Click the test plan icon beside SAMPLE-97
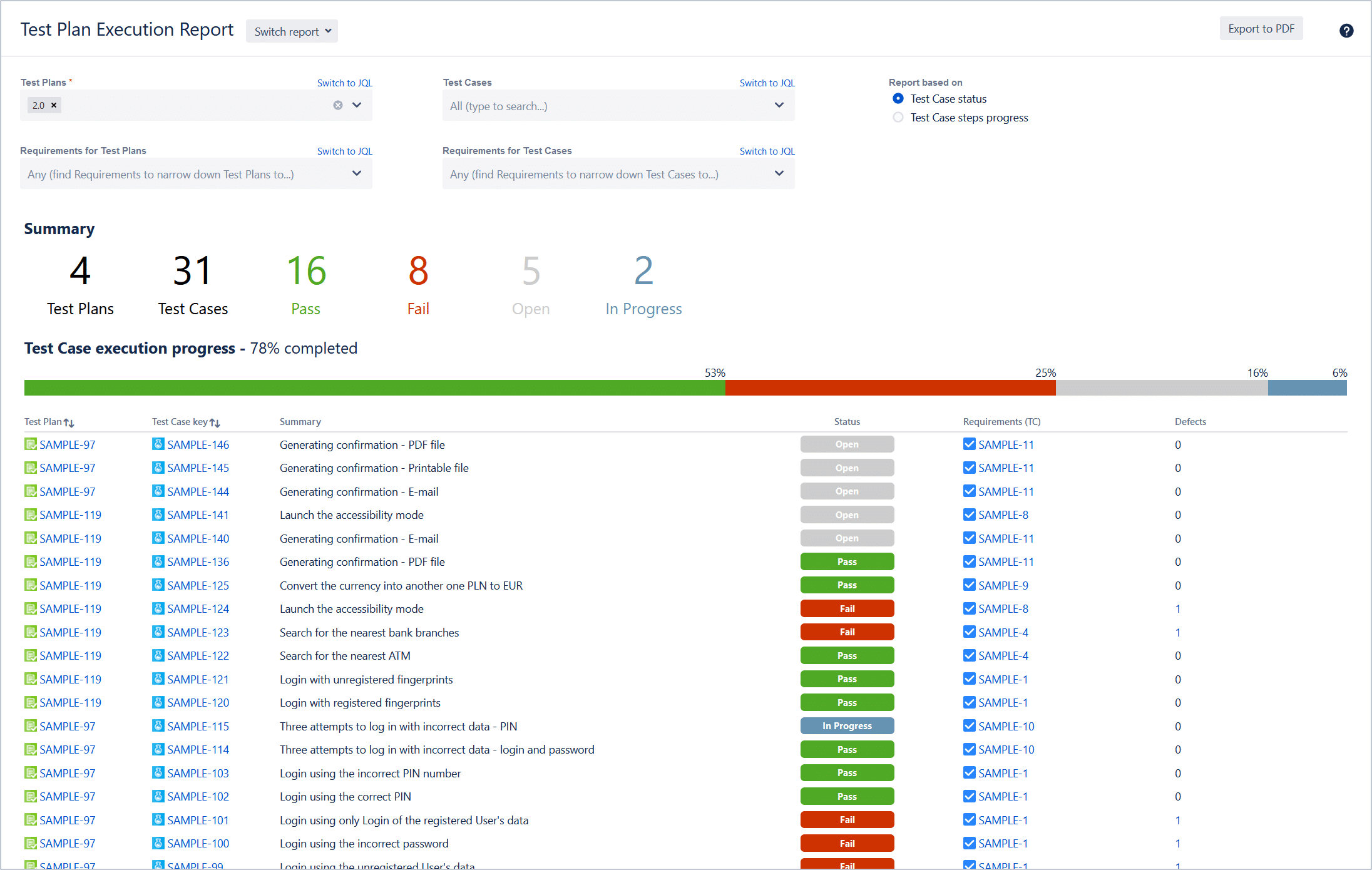This screenshot has width=1372, height=870. [30, 444]
